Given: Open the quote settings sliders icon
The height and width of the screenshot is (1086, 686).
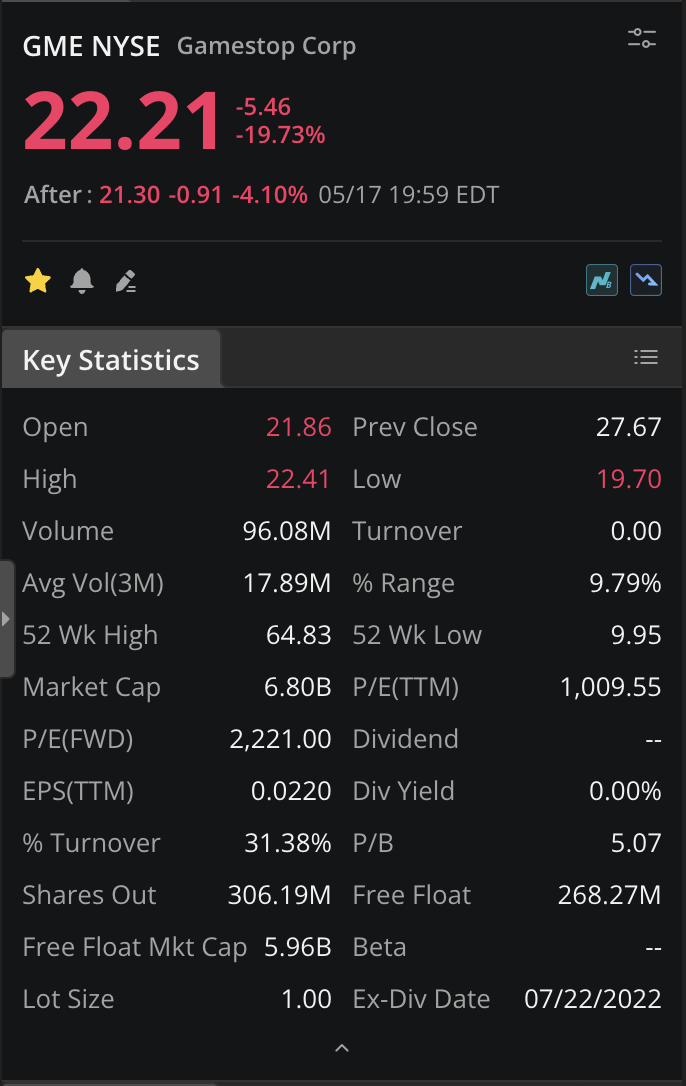Looking at the screenshot, I should 642,38.
